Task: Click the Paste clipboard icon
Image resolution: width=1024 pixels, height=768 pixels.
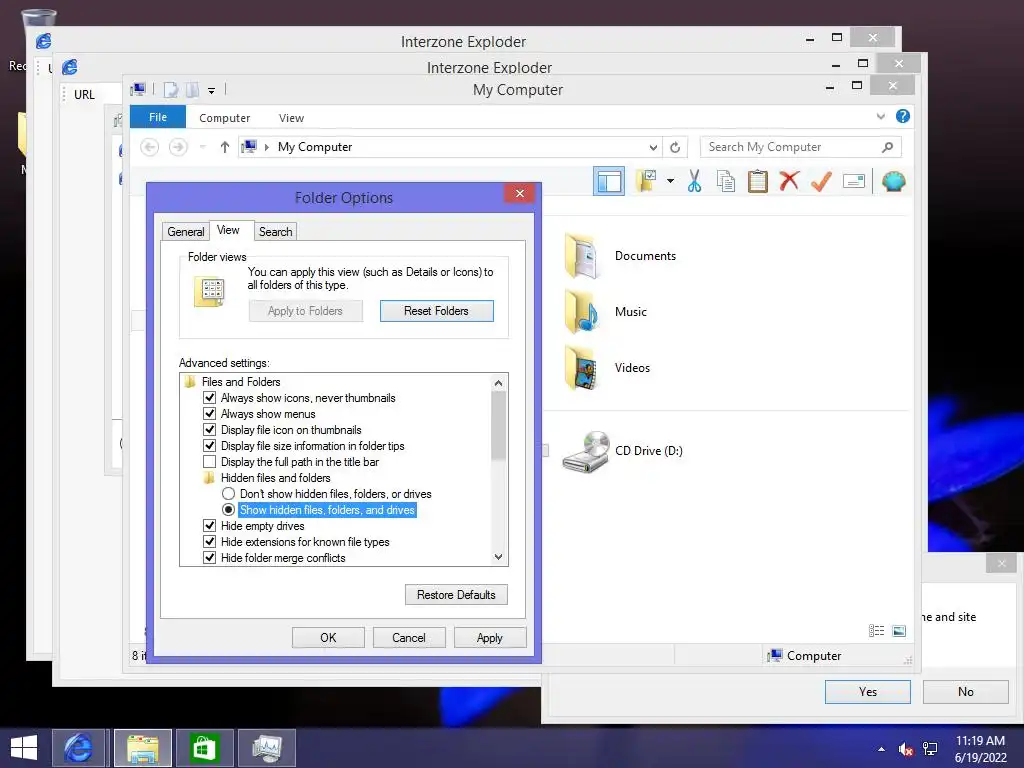Action: (x=758, y=181)
